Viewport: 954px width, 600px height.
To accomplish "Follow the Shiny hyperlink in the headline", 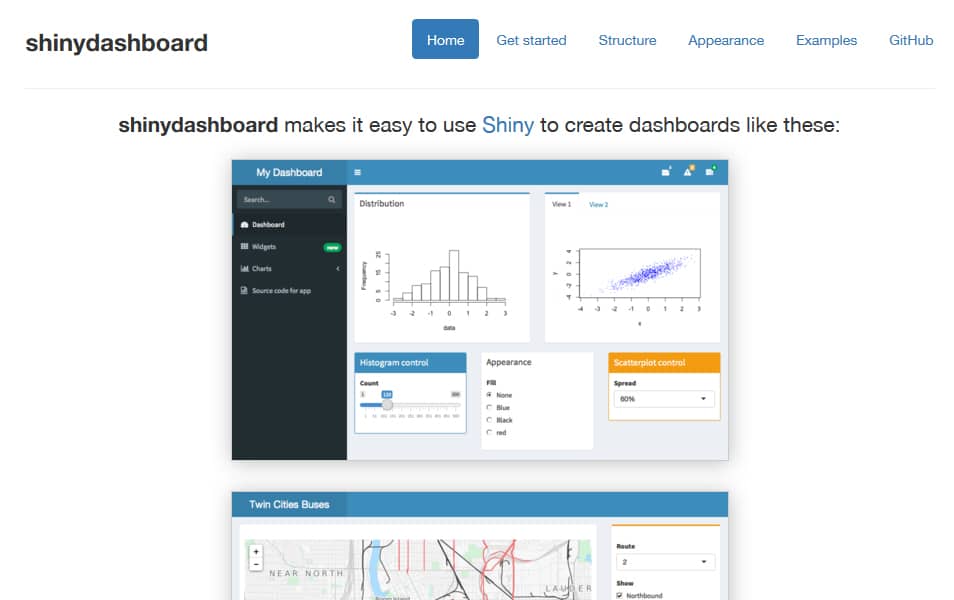I will tap(508, 125).
